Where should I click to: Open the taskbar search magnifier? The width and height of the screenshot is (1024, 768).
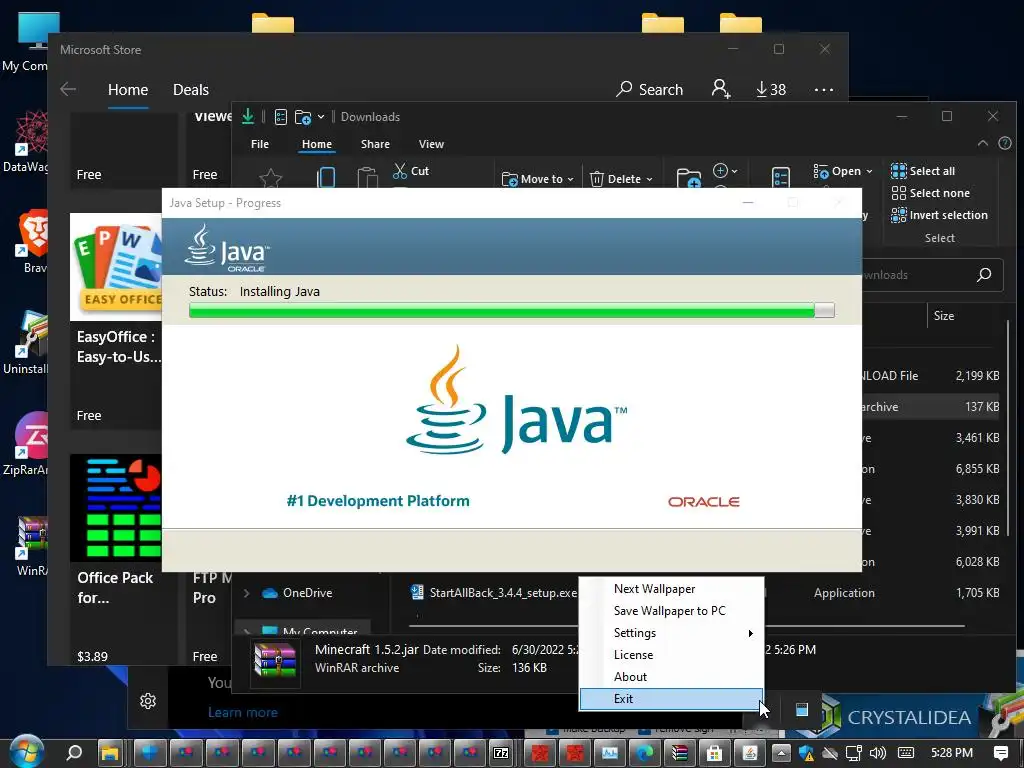[74, 753]
